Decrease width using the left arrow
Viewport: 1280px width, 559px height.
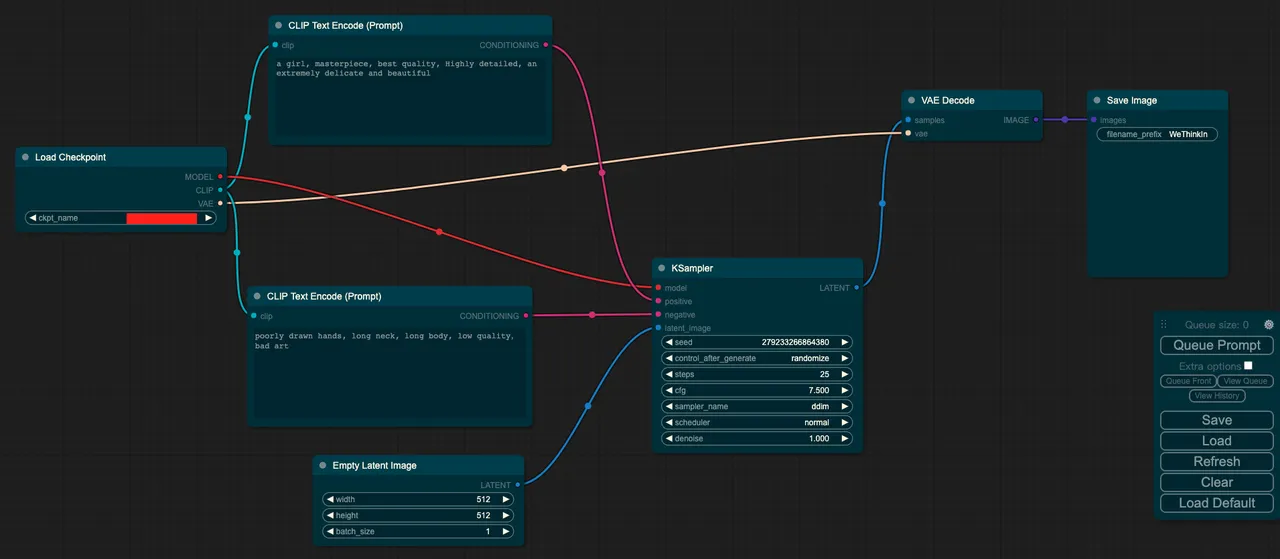point(330,500)
